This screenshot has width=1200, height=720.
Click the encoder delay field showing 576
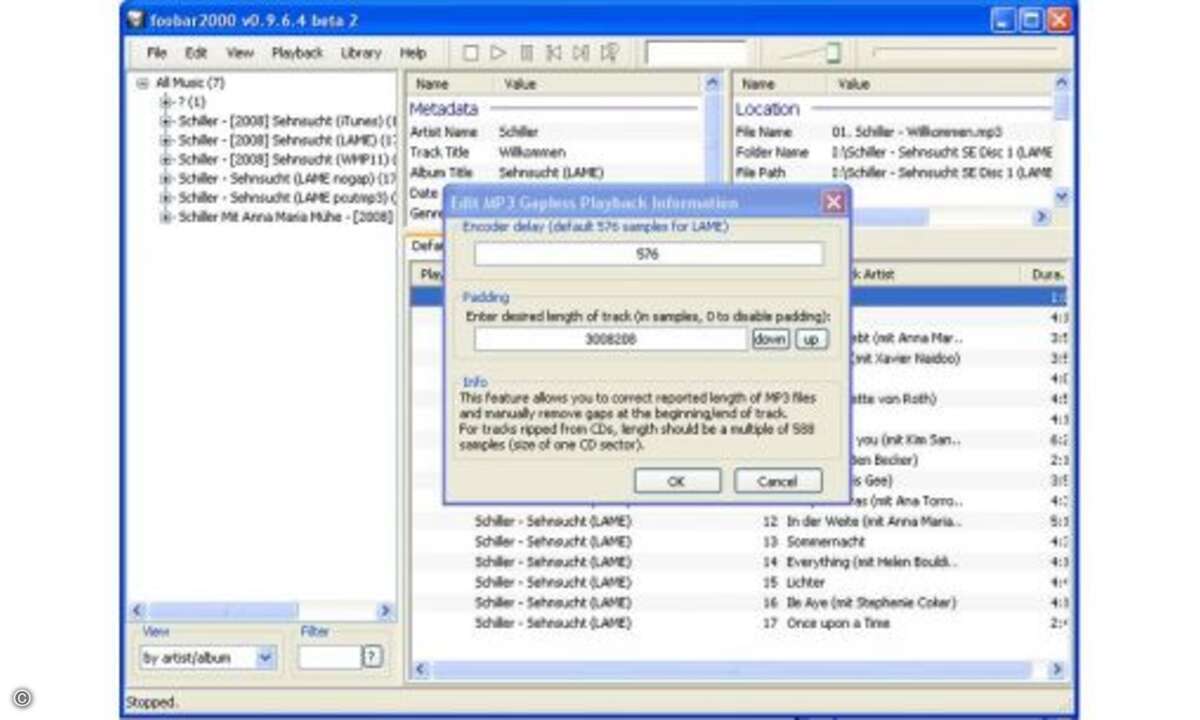pyautogui.click(x=648, y=255)
